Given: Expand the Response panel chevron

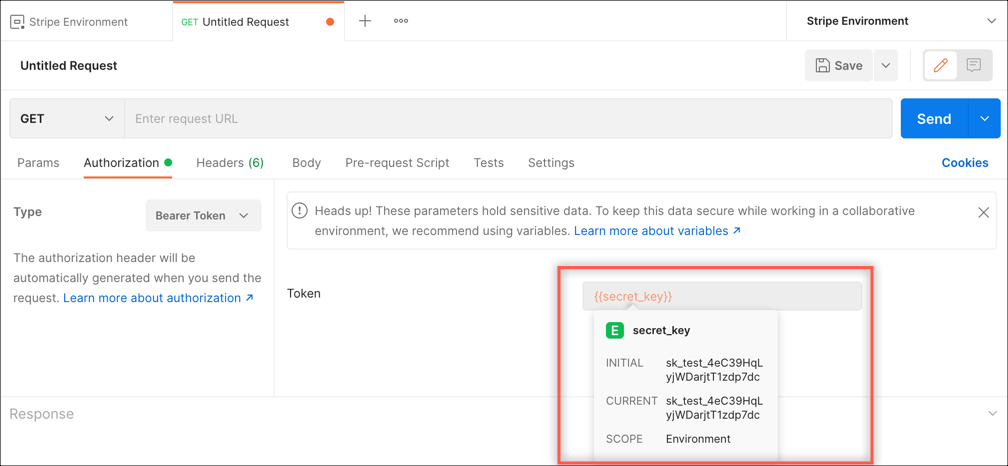Looking at the screenshot, I should coord(992,414).
